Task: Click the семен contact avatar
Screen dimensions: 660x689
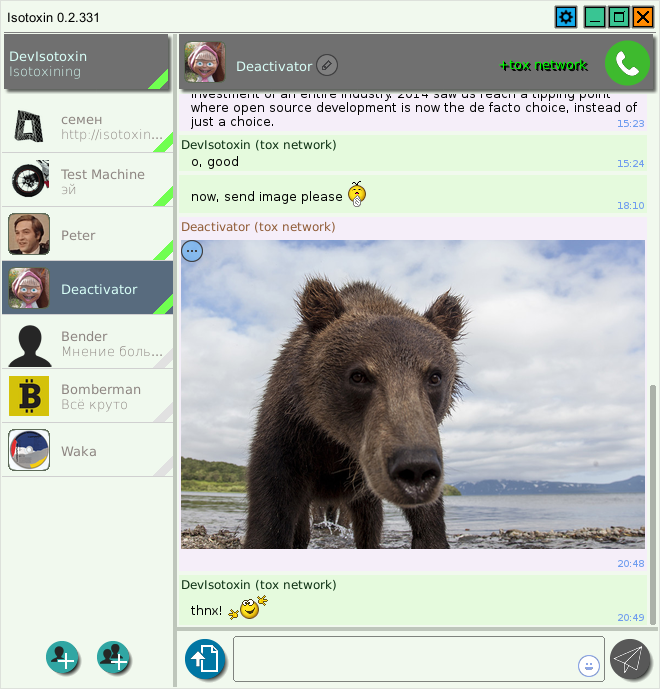Action: [29, 127]
